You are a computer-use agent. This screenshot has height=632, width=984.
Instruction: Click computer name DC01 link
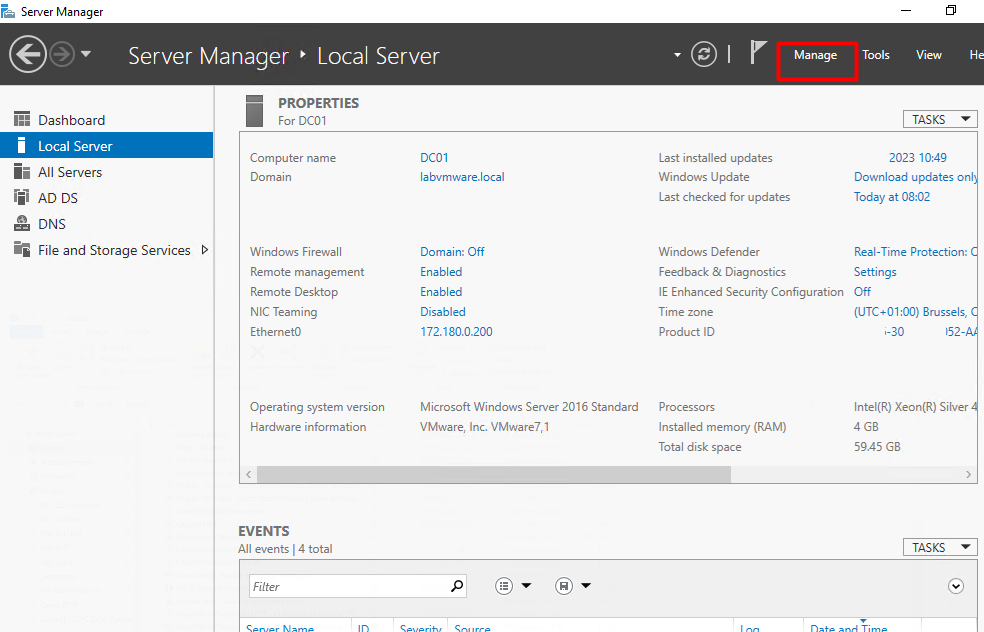434,158
